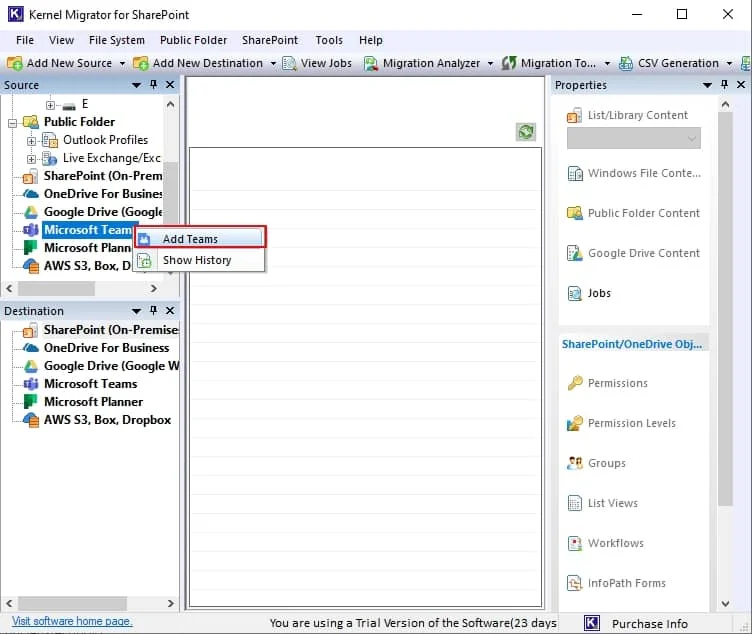Click Purchase Info in status bar
The image size is (752, 634).
click(x=649, y=623)
